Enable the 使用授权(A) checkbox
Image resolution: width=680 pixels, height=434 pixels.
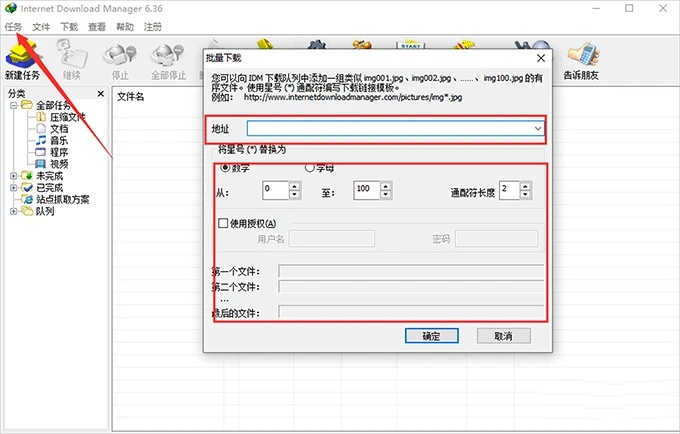(x=223, y=223)
